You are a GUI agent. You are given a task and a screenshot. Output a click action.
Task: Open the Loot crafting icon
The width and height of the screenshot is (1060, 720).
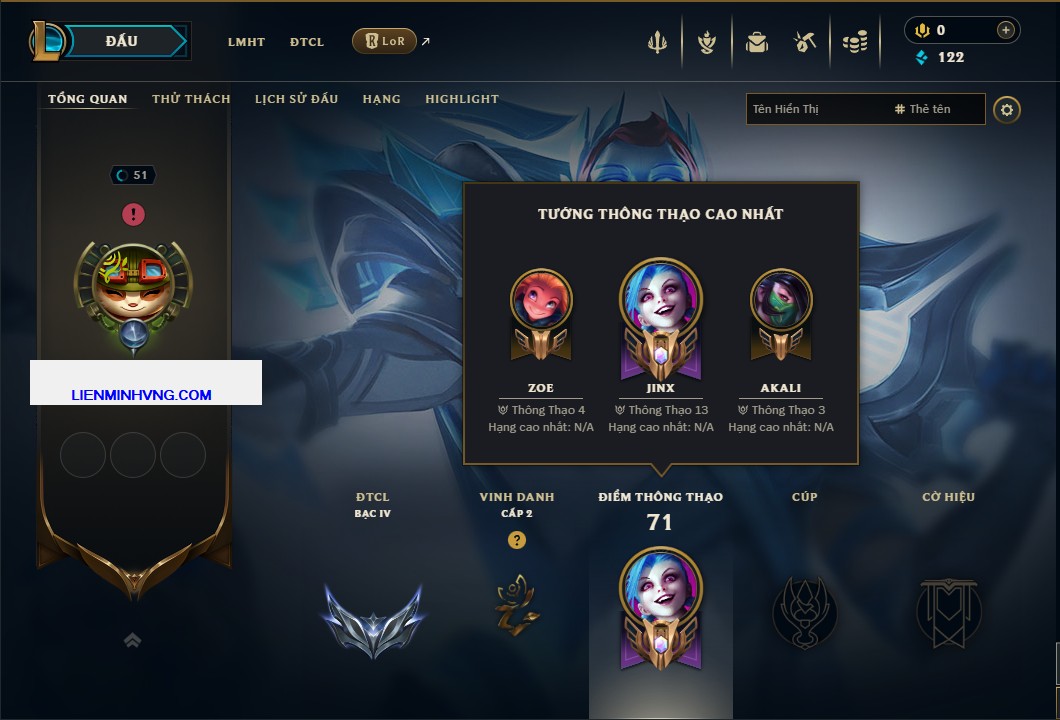click(x=707, y=42)
